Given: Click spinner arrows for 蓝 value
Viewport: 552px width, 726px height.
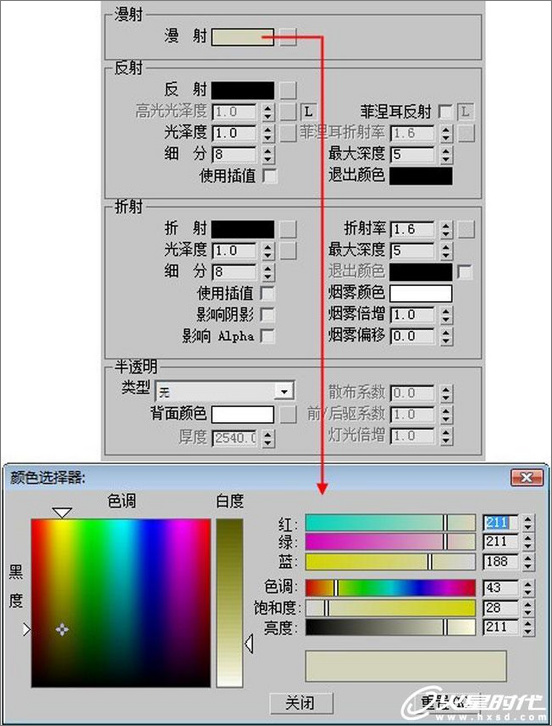Looking at the screenshot, I should click(x=528, y=562).
